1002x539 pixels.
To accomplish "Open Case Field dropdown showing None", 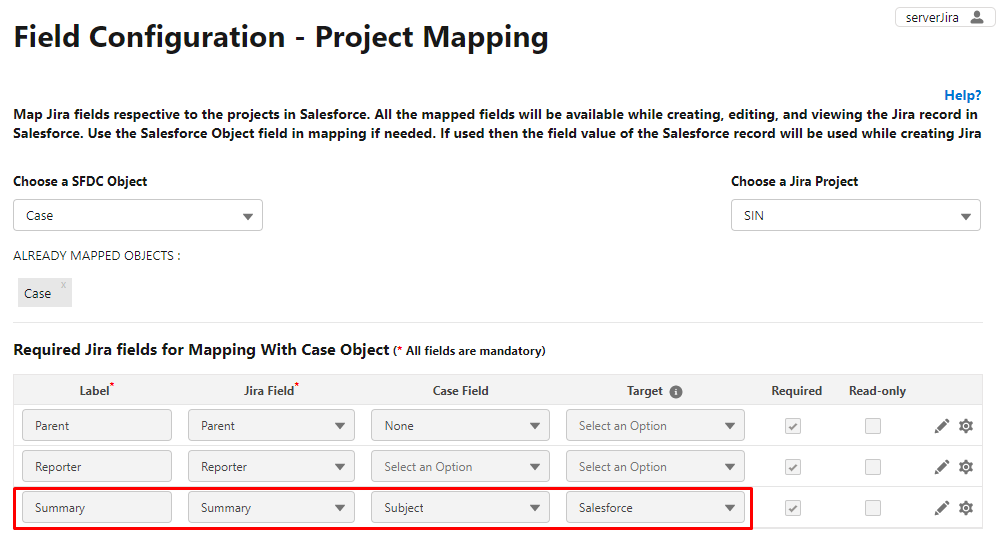I will (460, 426).
